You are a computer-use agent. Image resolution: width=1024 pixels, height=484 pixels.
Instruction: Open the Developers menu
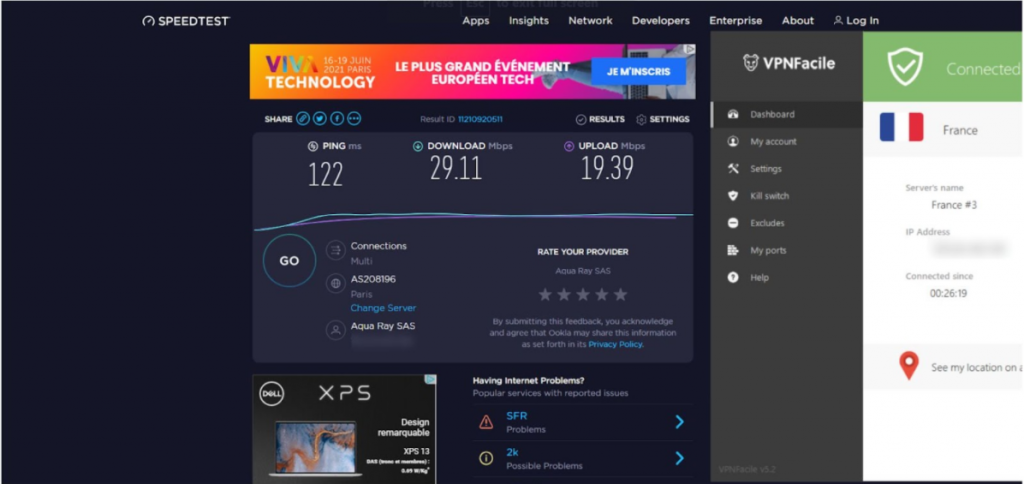pyautogui.click(x=661, y=21)
